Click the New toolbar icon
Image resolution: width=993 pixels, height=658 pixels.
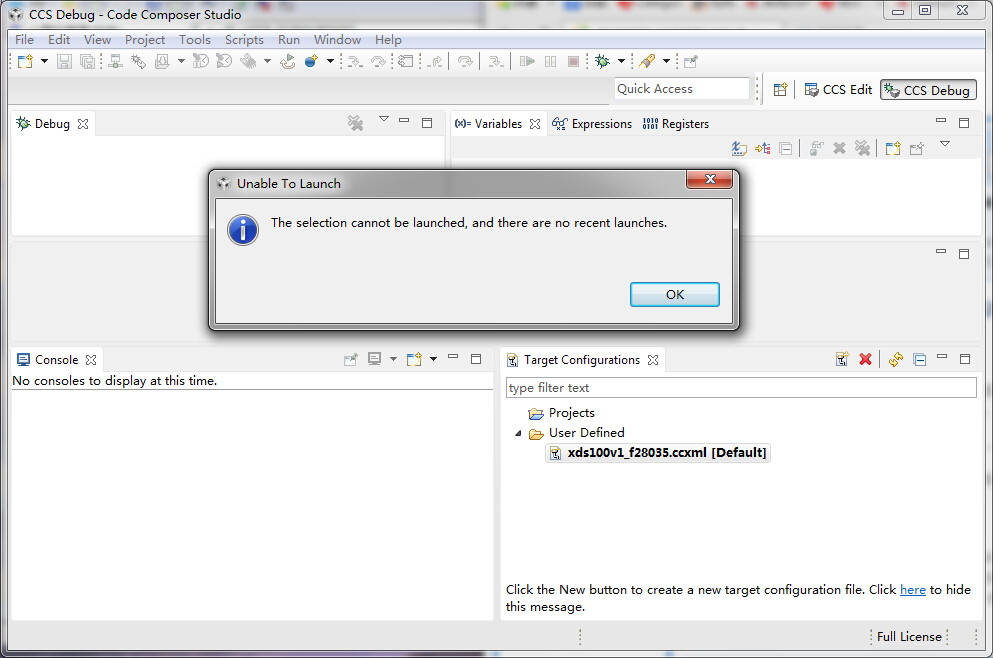click(x=25, y=61)
